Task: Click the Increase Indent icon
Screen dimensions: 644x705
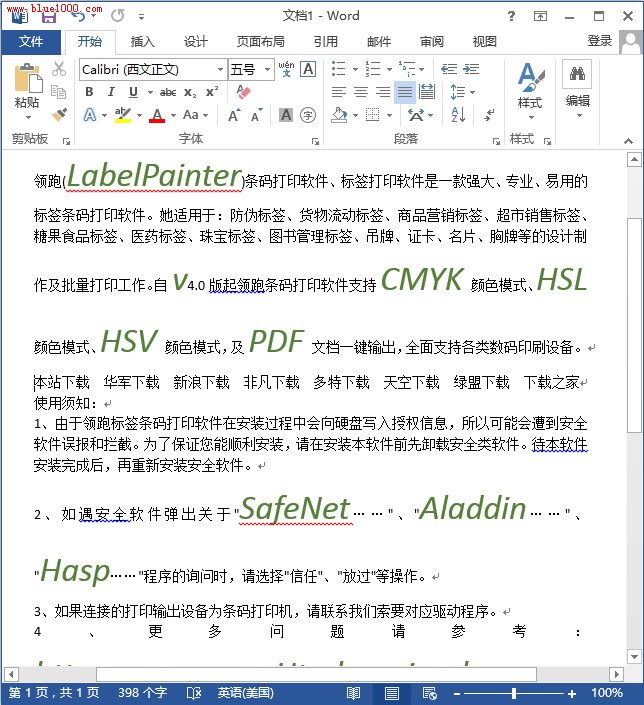Action: pyautogui.click(x=471, y=69)
